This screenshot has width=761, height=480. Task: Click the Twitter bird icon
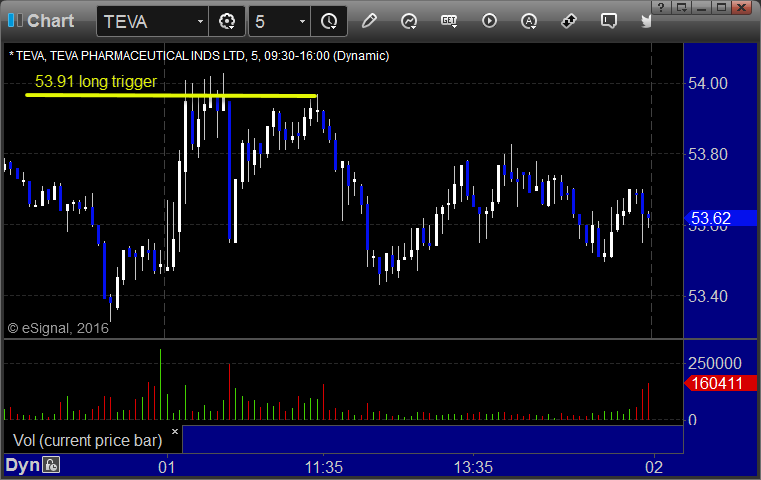click(x=646, y=21)
